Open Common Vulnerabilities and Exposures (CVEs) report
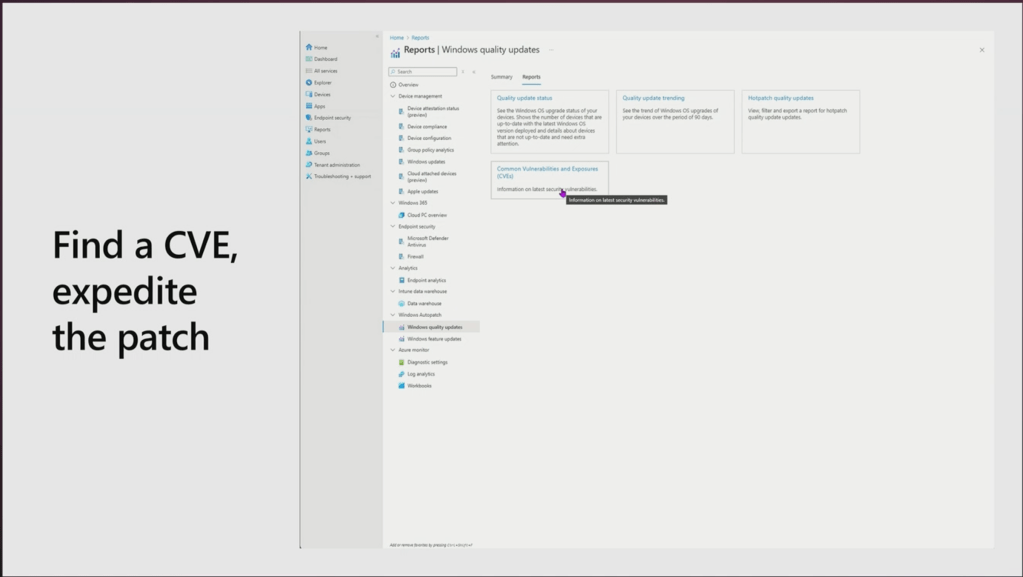Screen dimensions: 1023x577 [547, 172]
